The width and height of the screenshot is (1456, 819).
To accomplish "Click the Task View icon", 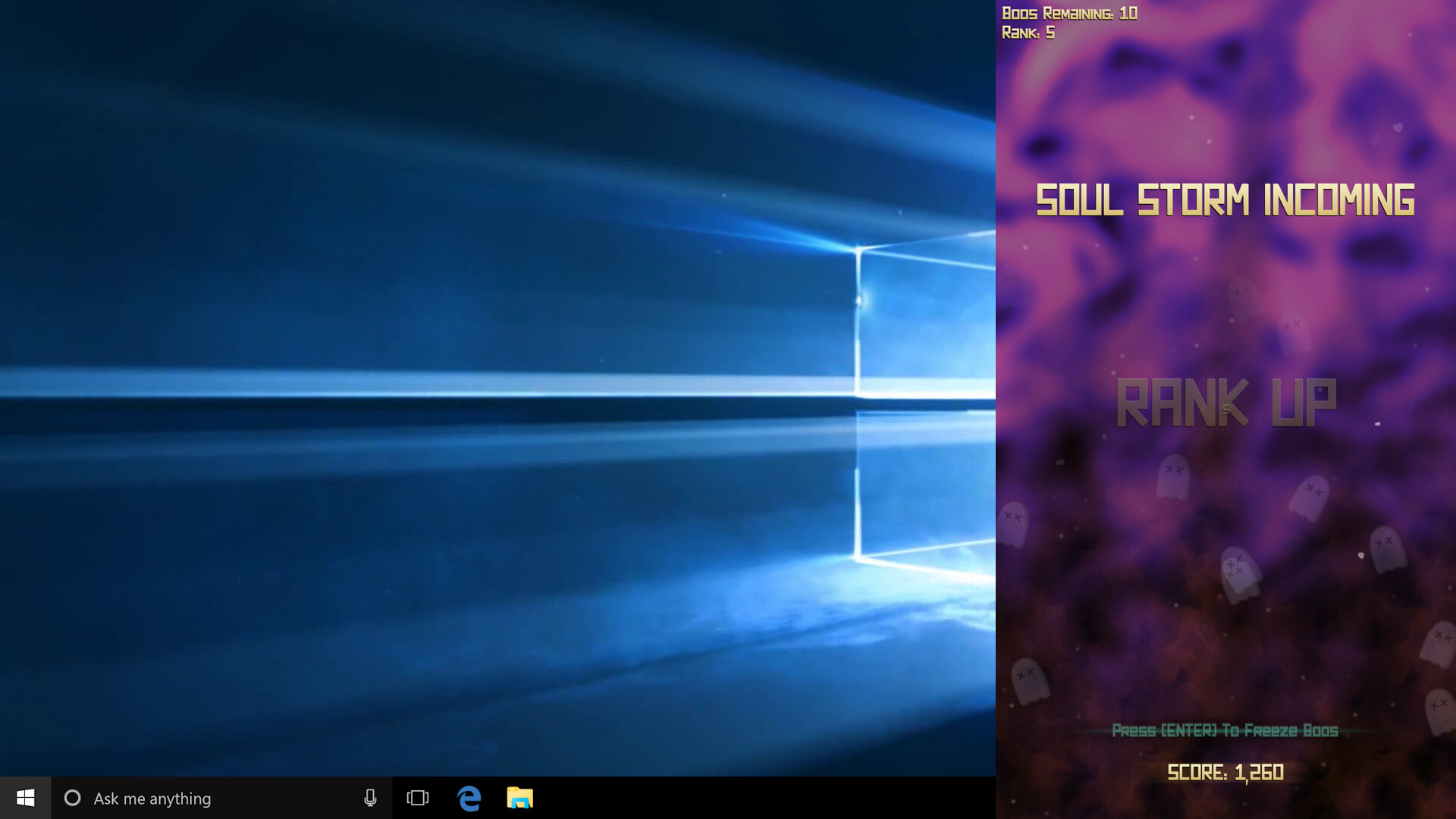I will click(x=418, y=798).
